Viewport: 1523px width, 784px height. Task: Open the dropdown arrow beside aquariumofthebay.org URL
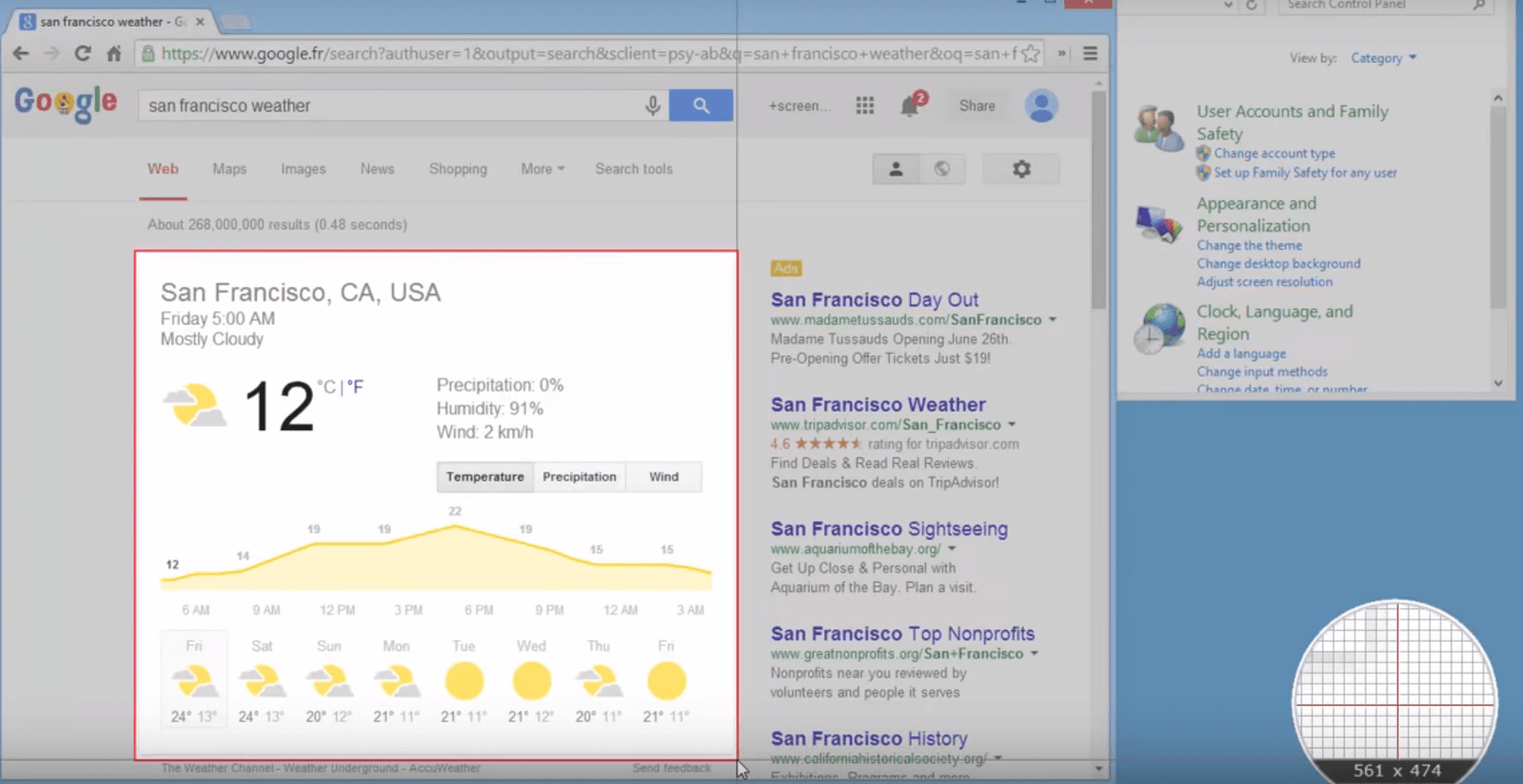pos(952,549)
